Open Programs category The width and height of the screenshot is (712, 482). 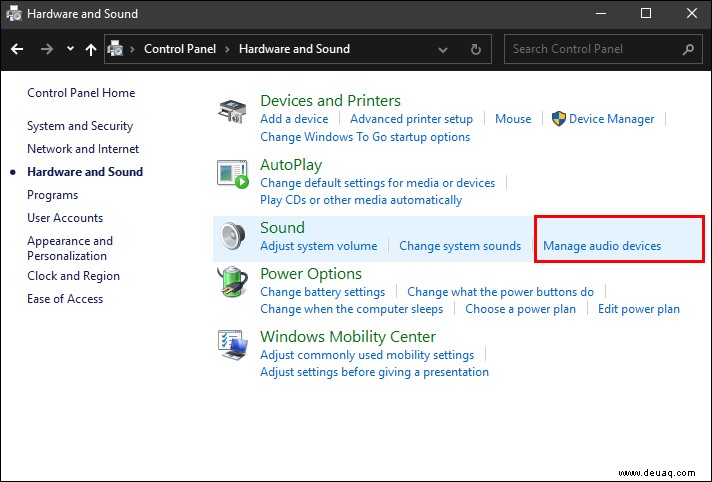pos(53,195)
